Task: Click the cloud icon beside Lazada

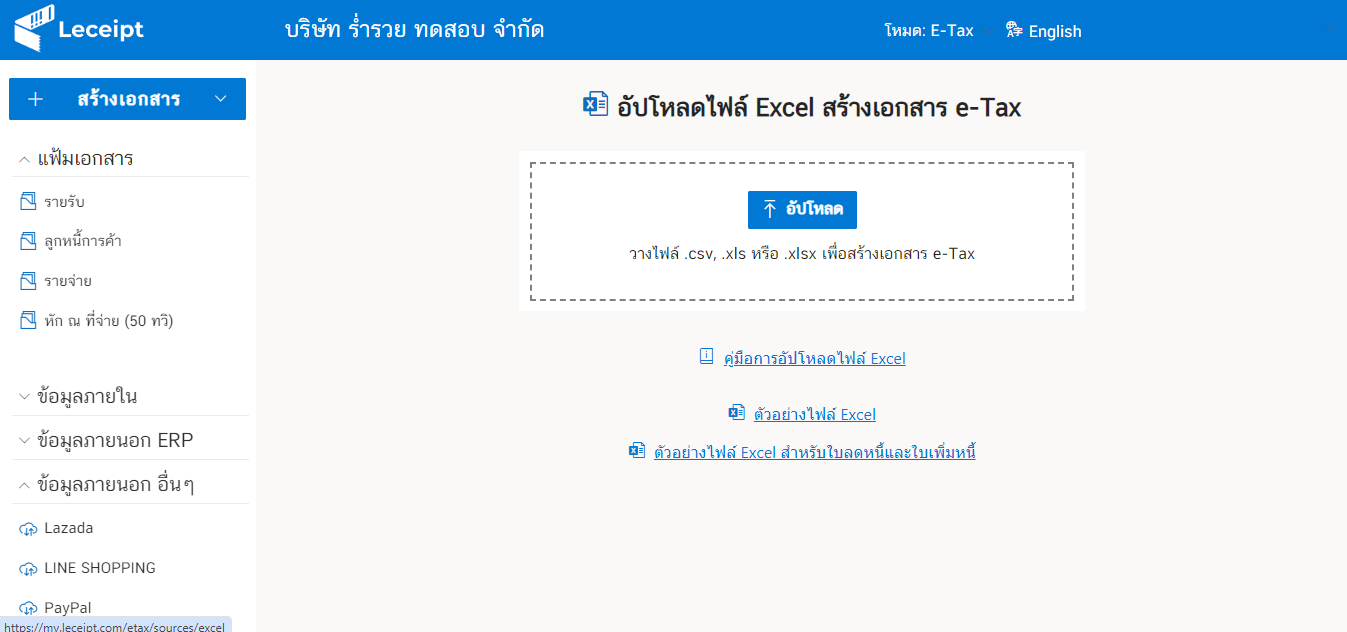Action: (x=27, y=527)
